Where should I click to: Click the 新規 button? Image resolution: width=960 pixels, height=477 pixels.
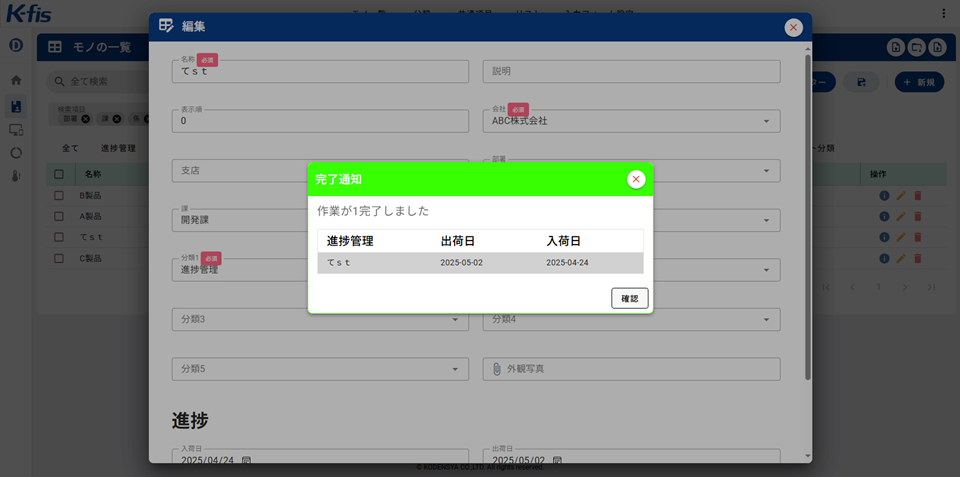click(x=917, y=82)
